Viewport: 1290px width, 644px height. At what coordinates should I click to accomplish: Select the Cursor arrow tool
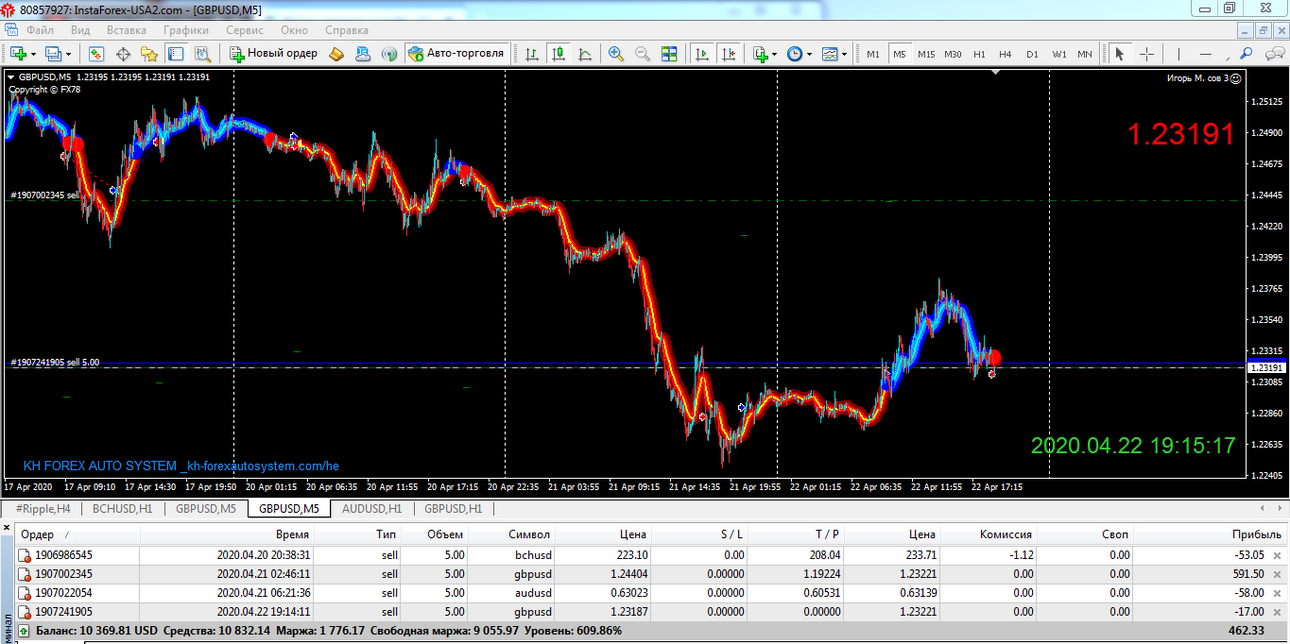[1120, 54]
